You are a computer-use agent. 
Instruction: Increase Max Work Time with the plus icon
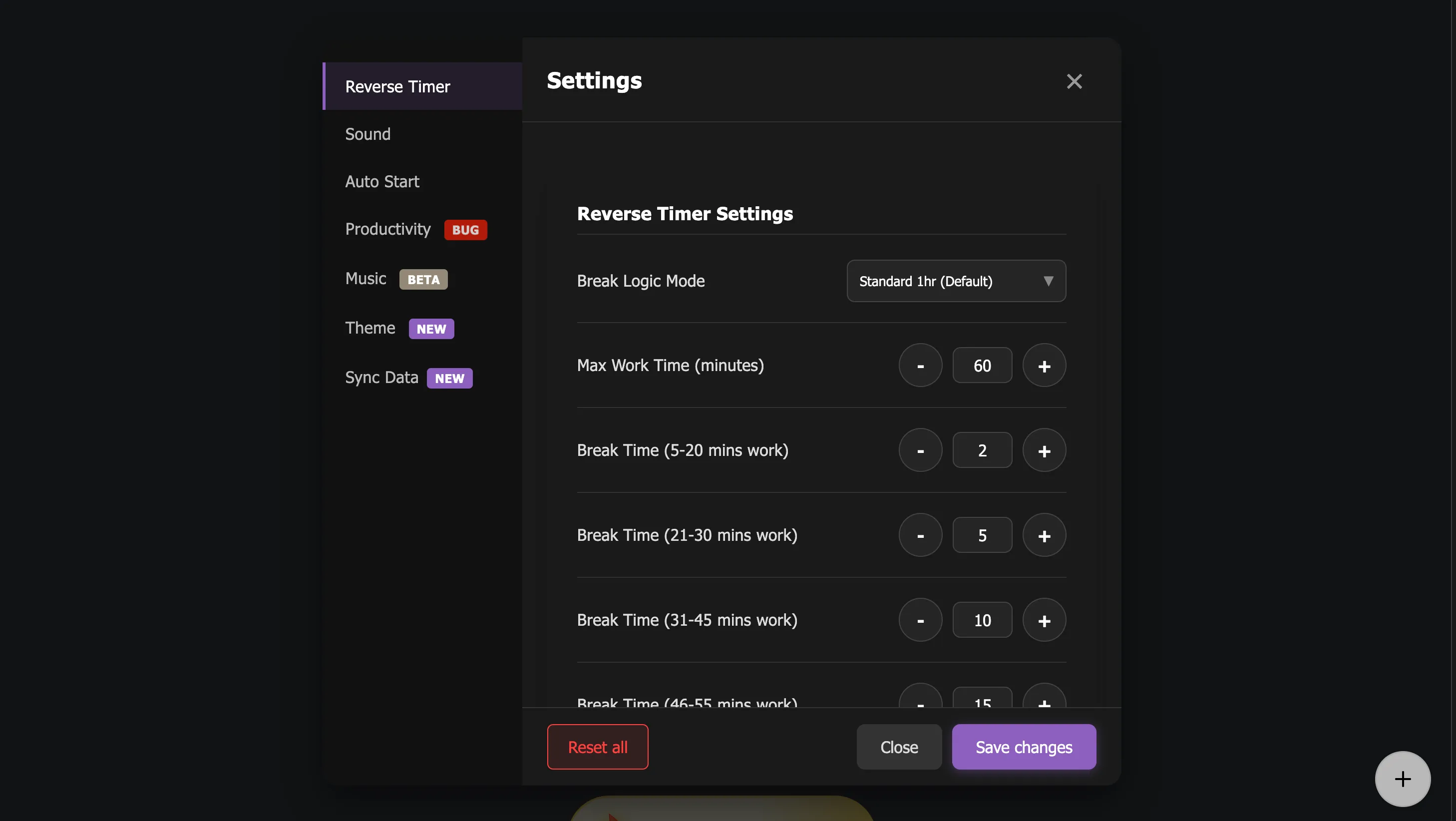click(x=1044, y=365)
